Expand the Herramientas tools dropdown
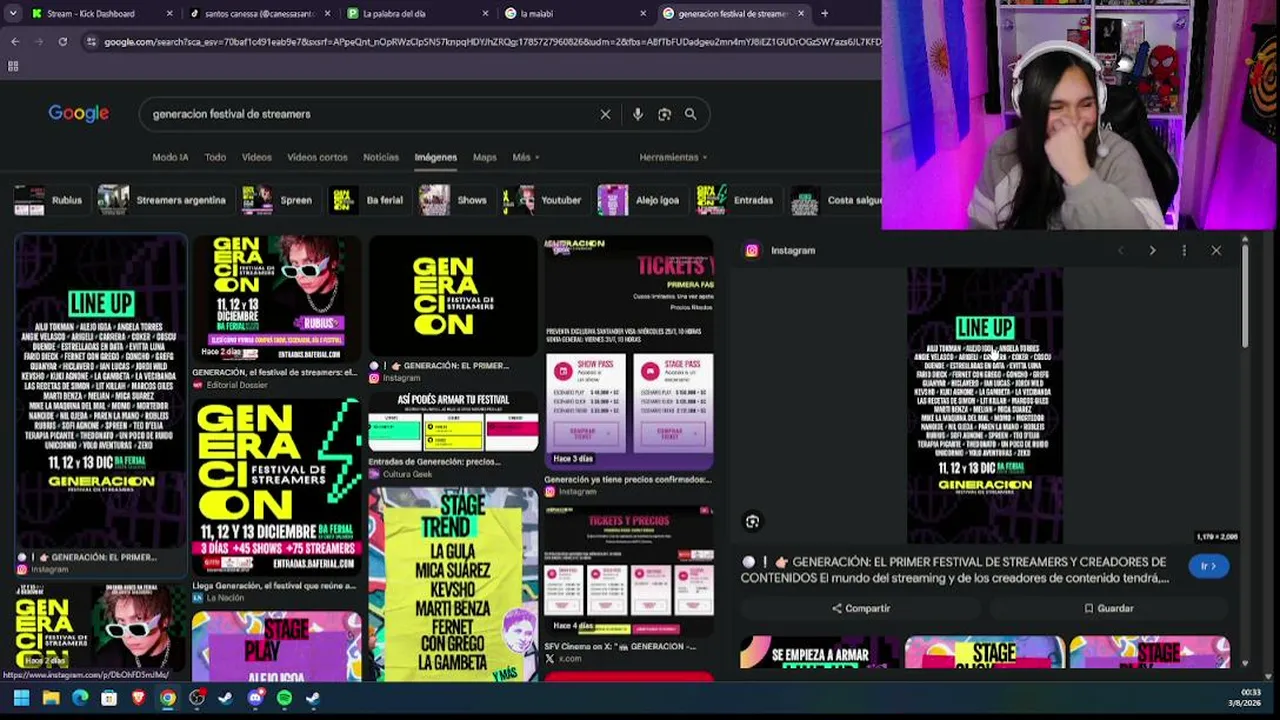 pos(673,157)
